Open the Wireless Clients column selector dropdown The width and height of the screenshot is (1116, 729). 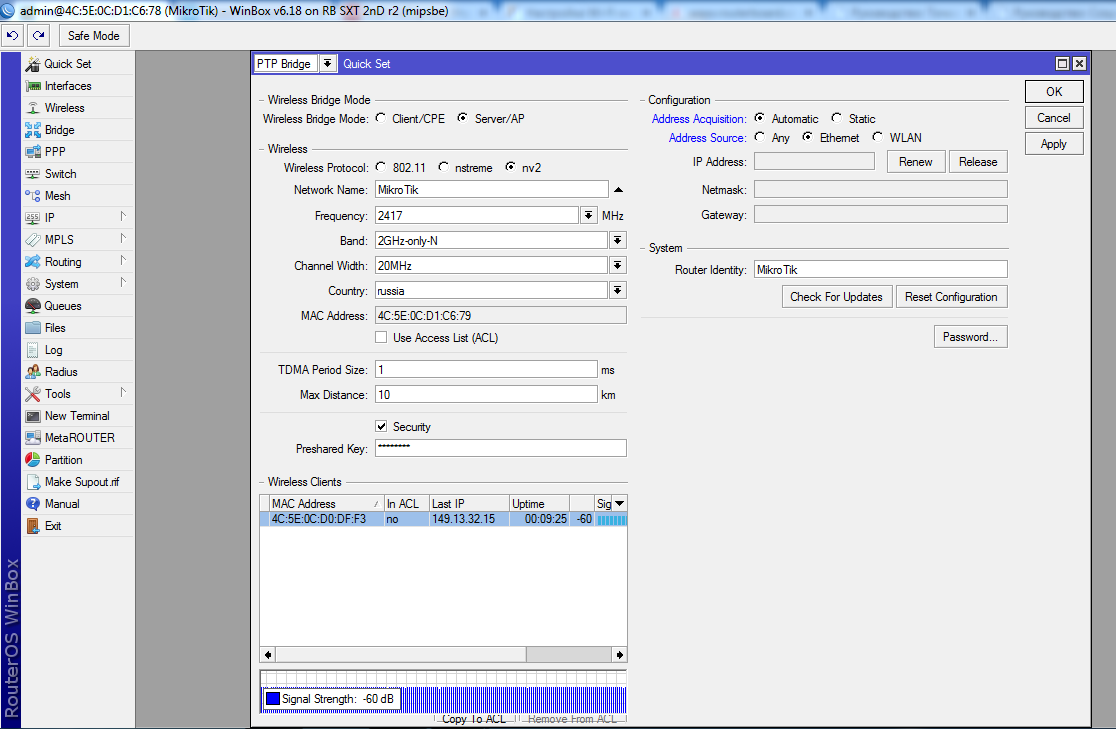pyautogui.click(x=620, y=504)
